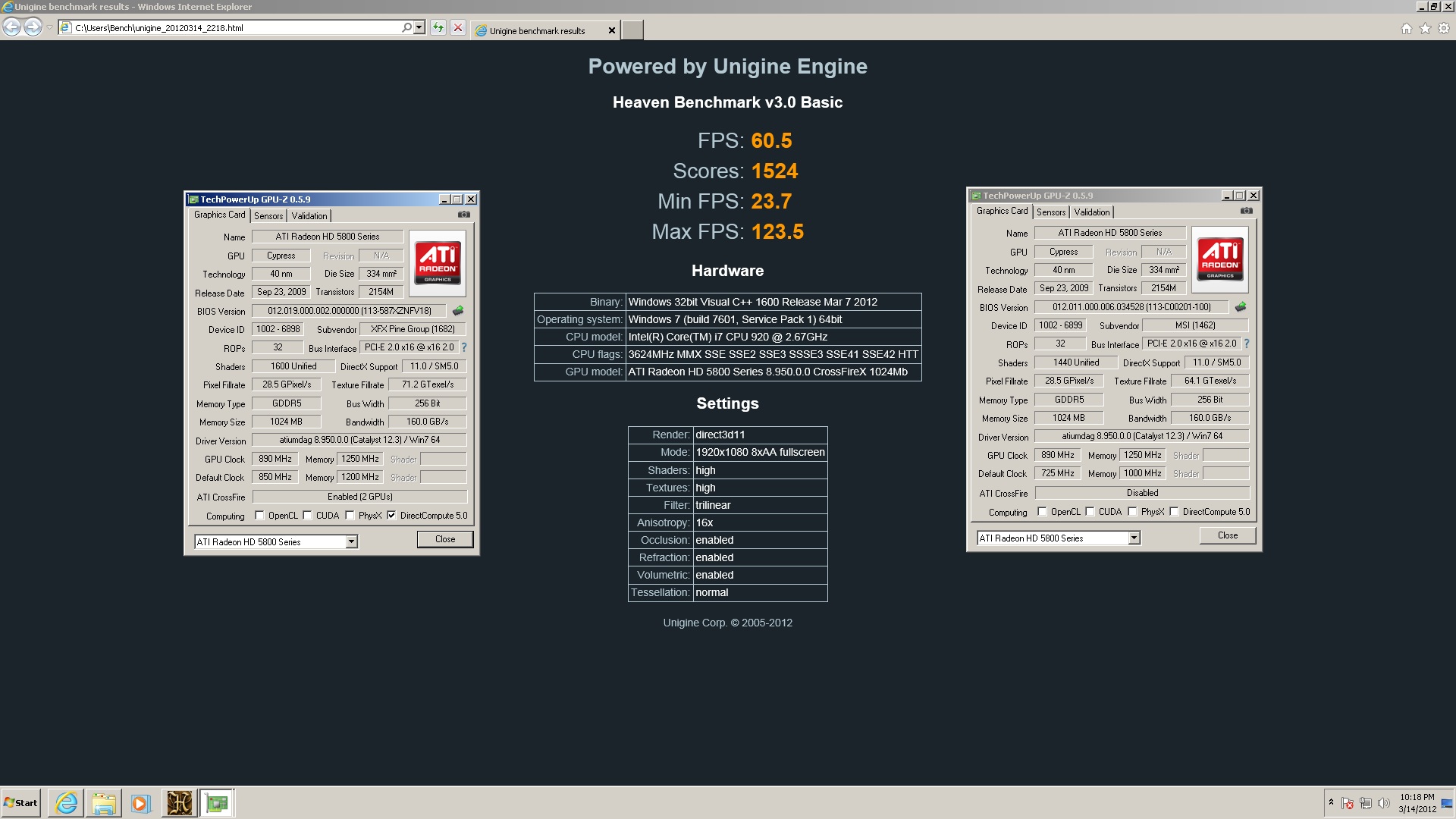Image resolution: width=1456 pixels, height=819 pixels.
Task: Click the Bus Interface question mark in right GPU-Z
Action: pyautogui.click(x=1247, y=344)
